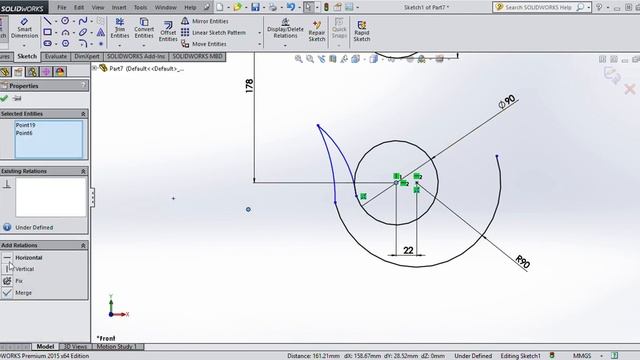Open Trim Entities dropdown arrow
Screen dimensions: 640x360
click(x=120, y=45)
